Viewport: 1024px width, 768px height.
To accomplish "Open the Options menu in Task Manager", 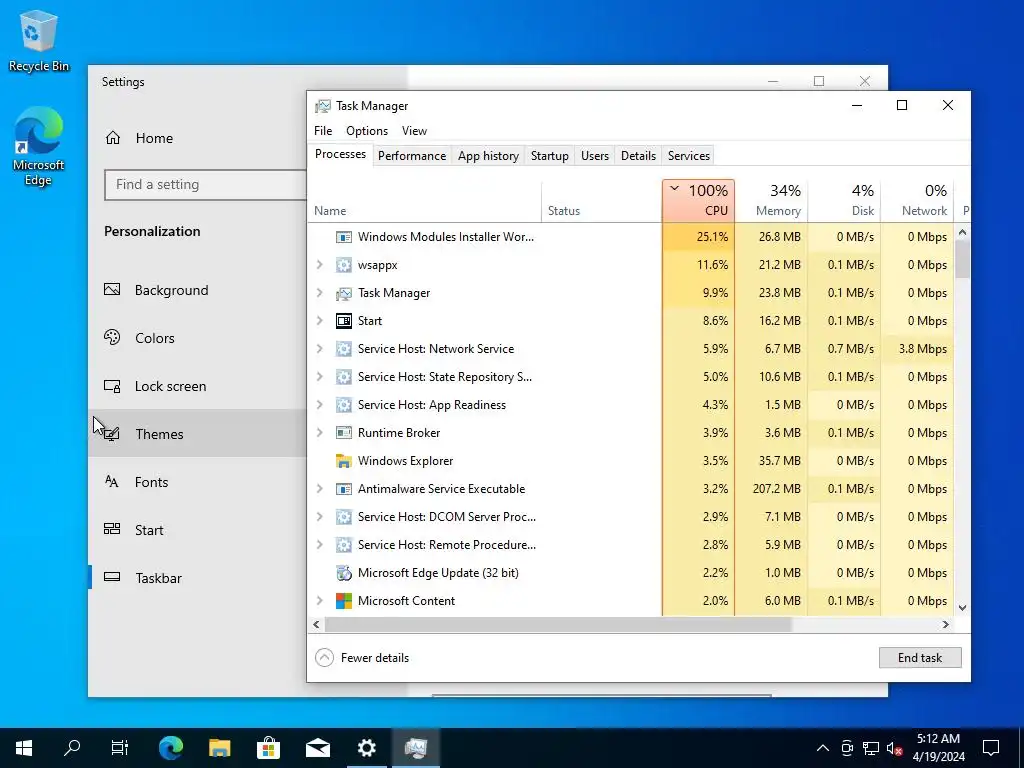I will (366, 131).
